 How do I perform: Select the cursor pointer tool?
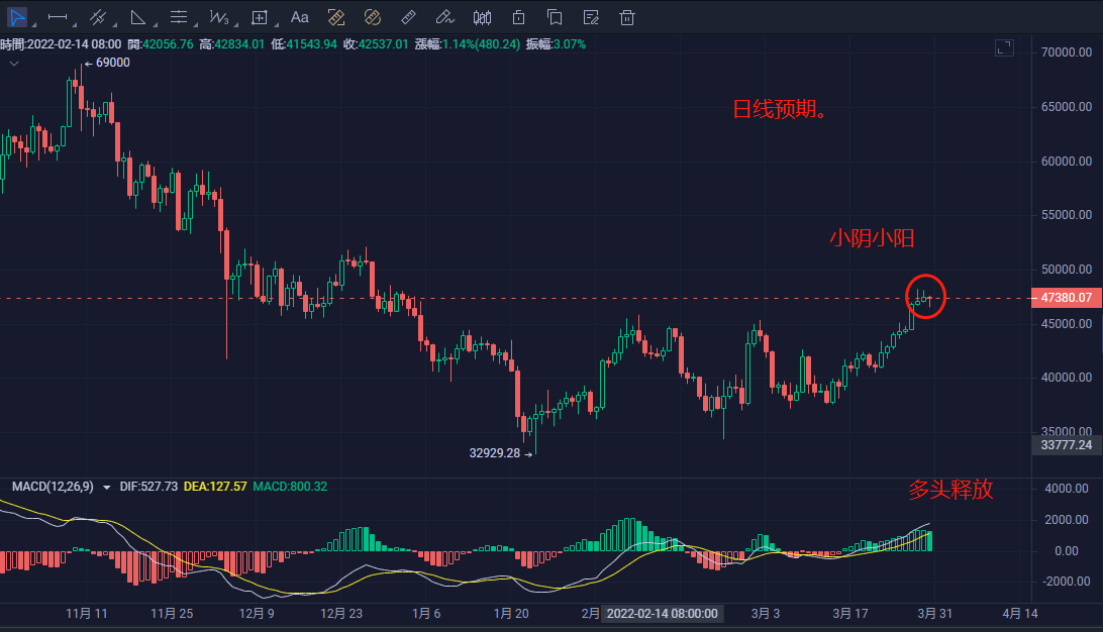click(x=17, y=17)
